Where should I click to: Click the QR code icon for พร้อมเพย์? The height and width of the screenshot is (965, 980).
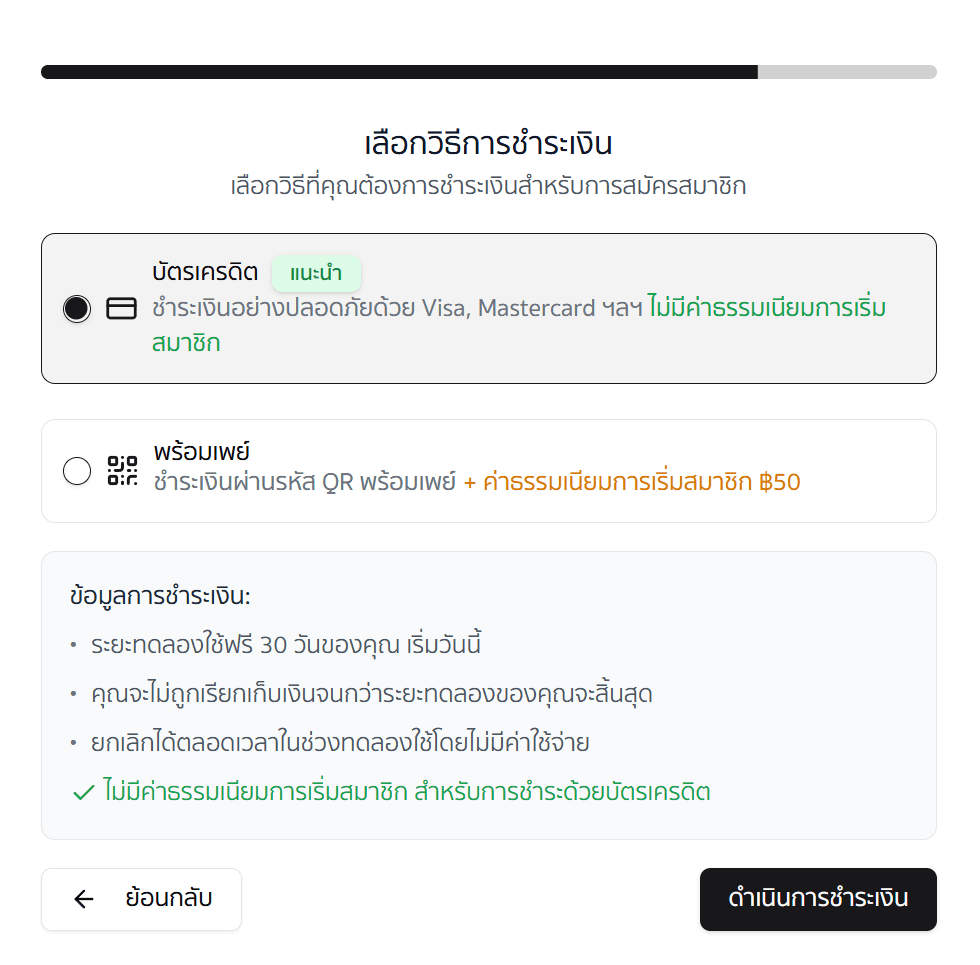pos(122,470)
